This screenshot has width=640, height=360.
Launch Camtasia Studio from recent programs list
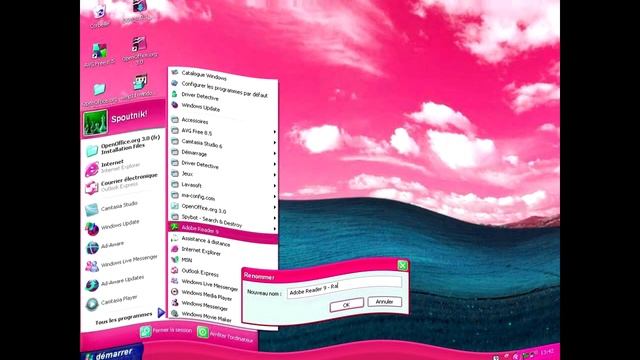(x=112, y=207)
